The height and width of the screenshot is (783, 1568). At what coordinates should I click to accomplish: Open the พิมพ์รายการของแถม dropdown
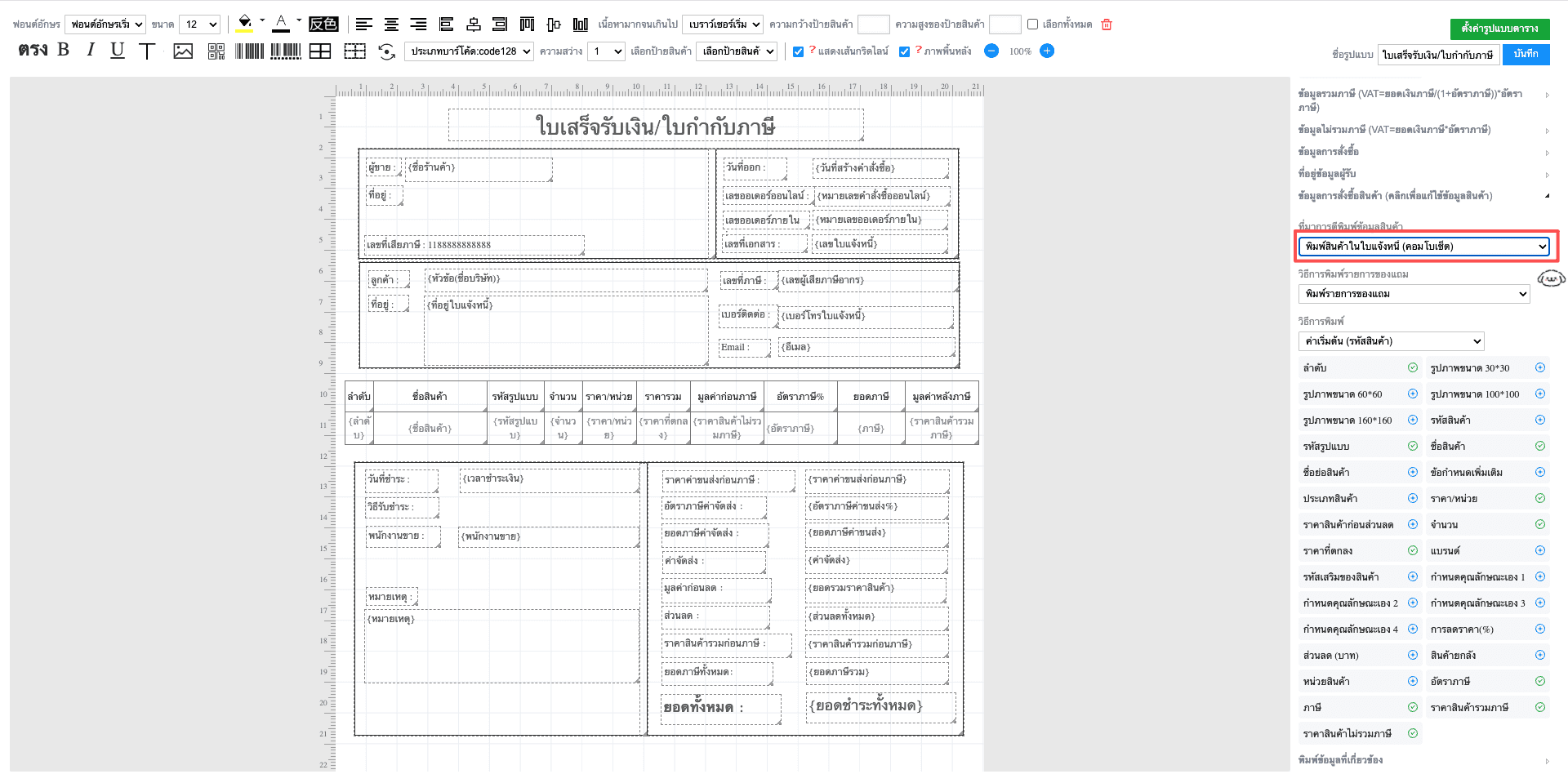(x=1414, y=294)
